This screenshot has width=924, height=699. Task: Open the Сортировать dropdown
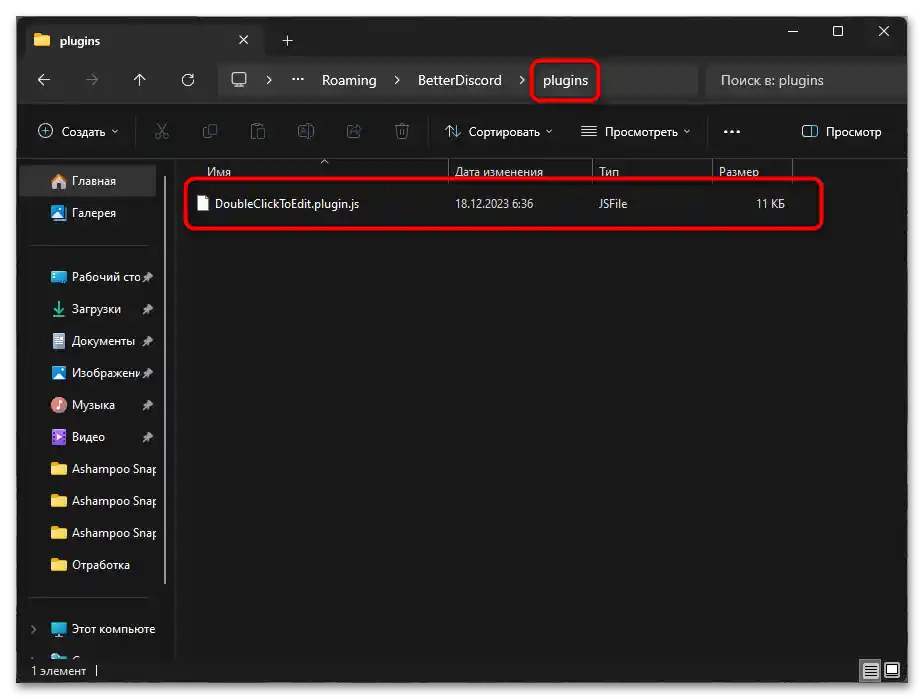coord(499,131)
